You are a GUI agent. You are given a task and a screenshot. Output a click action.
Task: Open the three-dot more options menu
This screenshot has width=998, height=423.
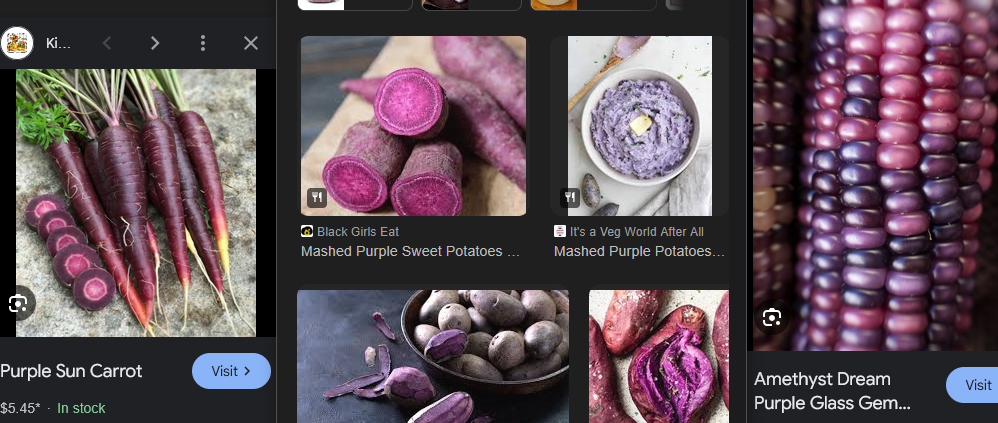(202, 43)
